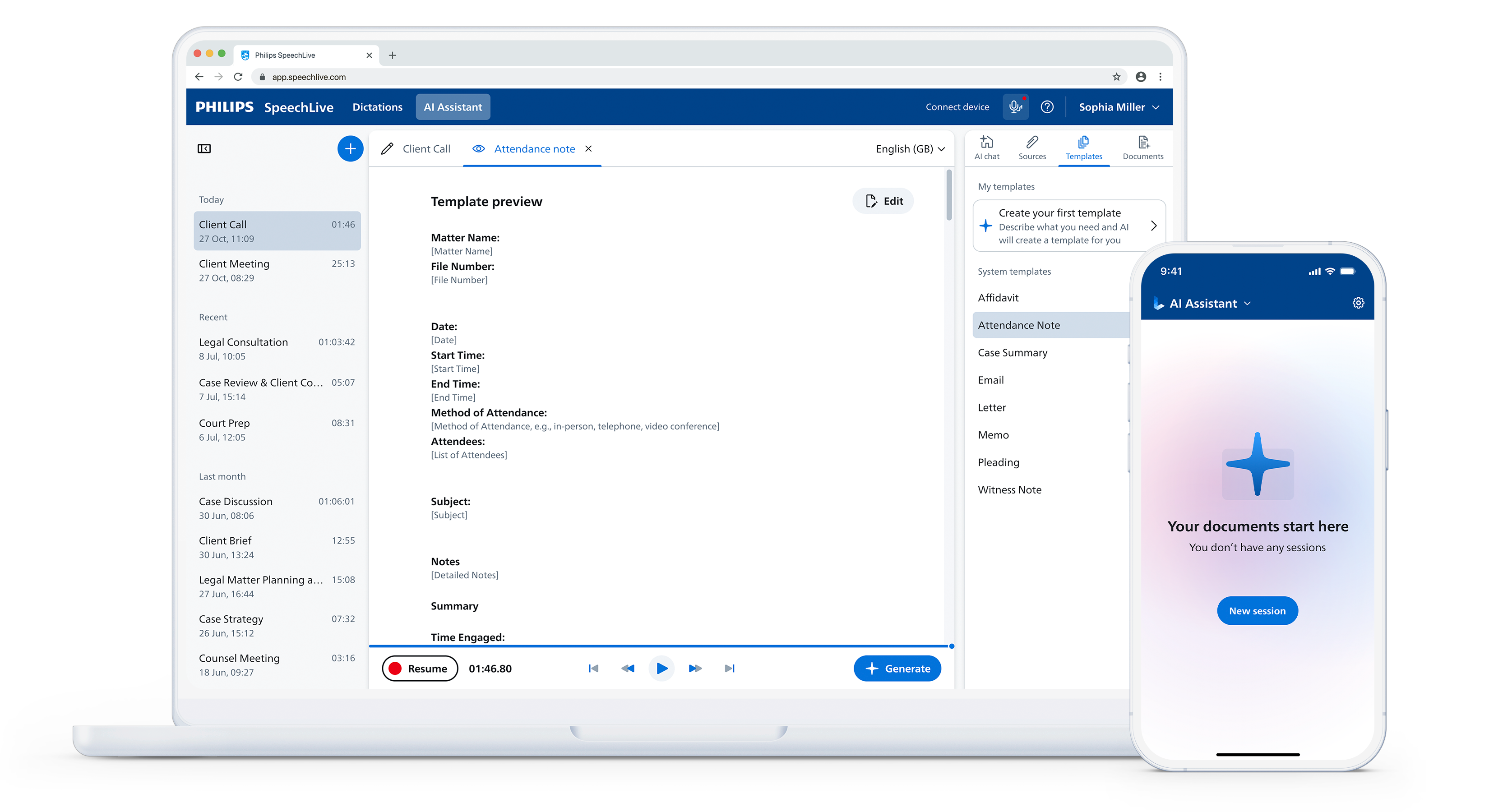Image resolution: width=1489 pixels, height=812 pixels.
Task: Skip to end of recording
Action: [730, 668]
